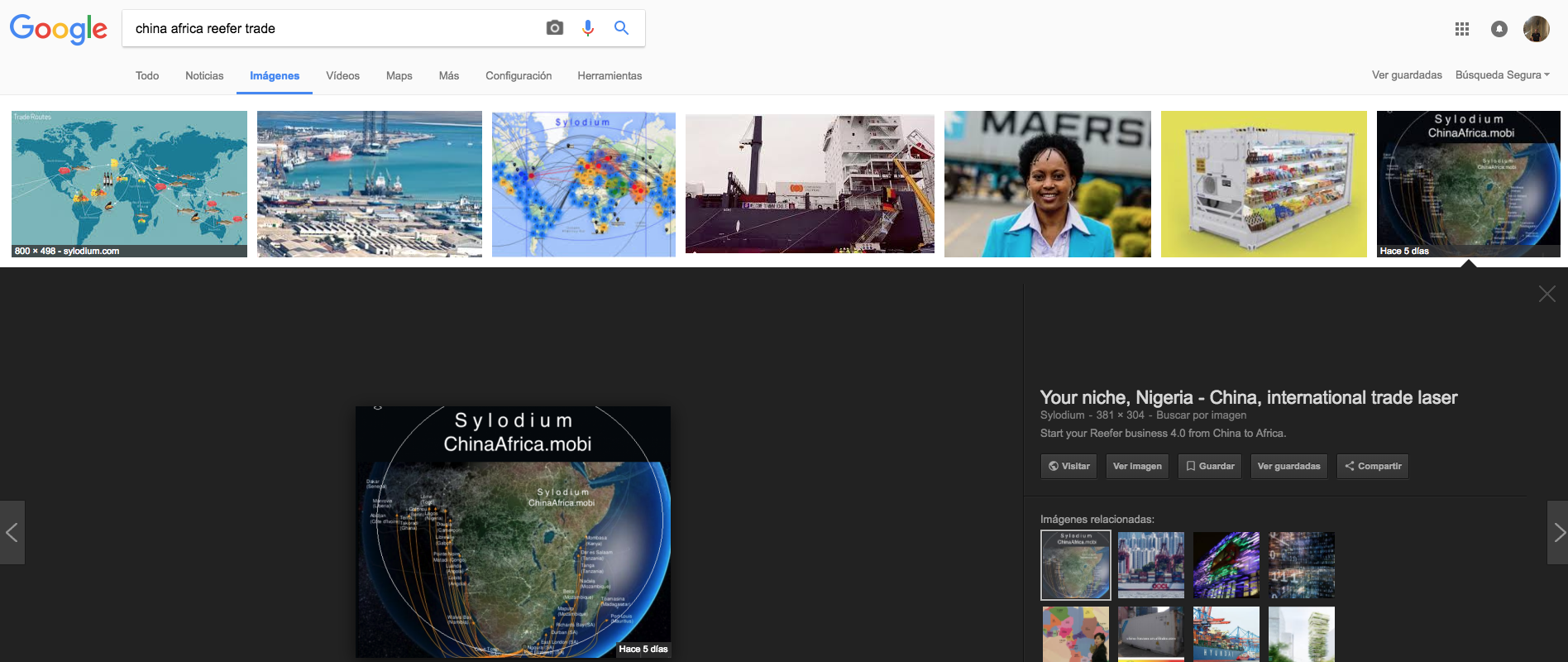Select the Sylodium ChinaAfrica.mobi globe thumbnail
Image resolution: width=1568 pixels, height=662 pixels.
1469,184
